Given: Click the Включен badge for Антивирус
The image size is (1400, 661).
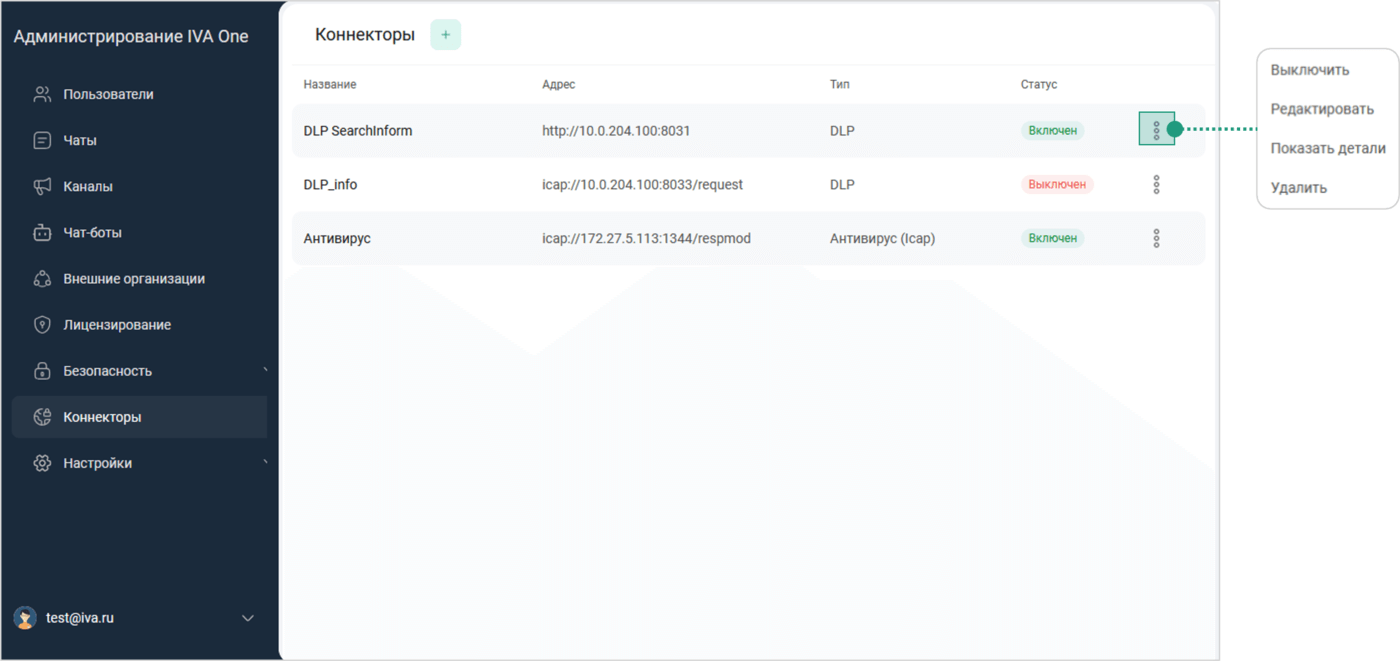Looking at the screenshot, I should click(1052, 238).
